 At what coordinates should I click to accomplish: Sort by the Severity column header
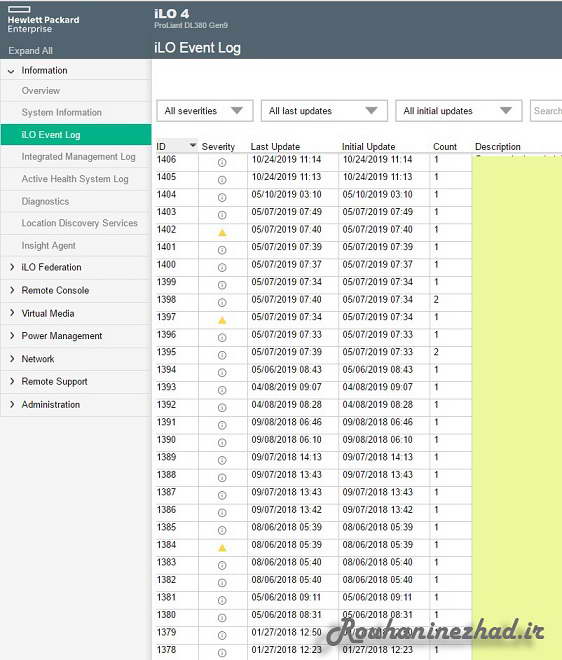[218, 146]
